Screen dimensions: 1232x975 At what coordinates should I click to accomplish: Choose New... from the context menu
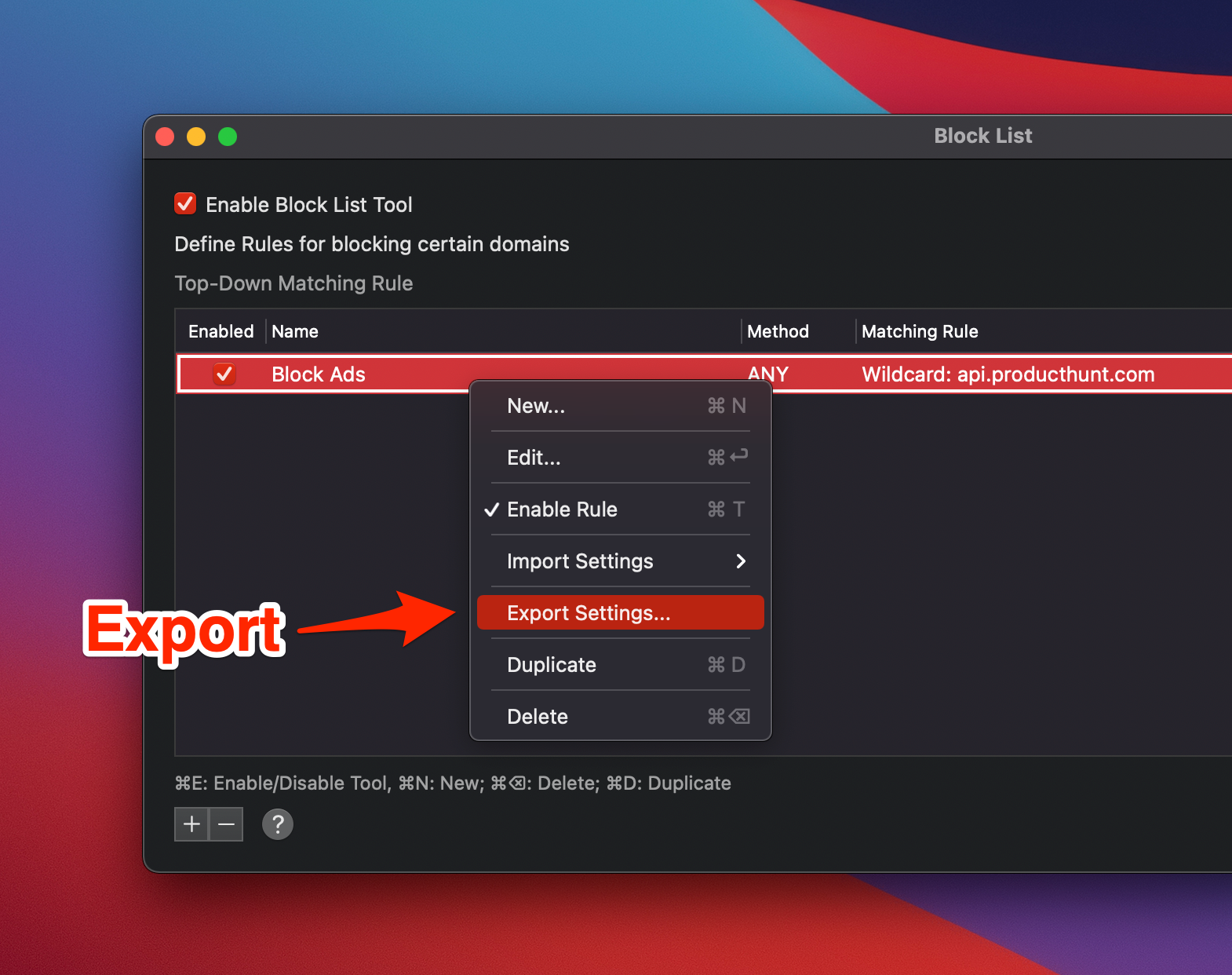[620, 406]
